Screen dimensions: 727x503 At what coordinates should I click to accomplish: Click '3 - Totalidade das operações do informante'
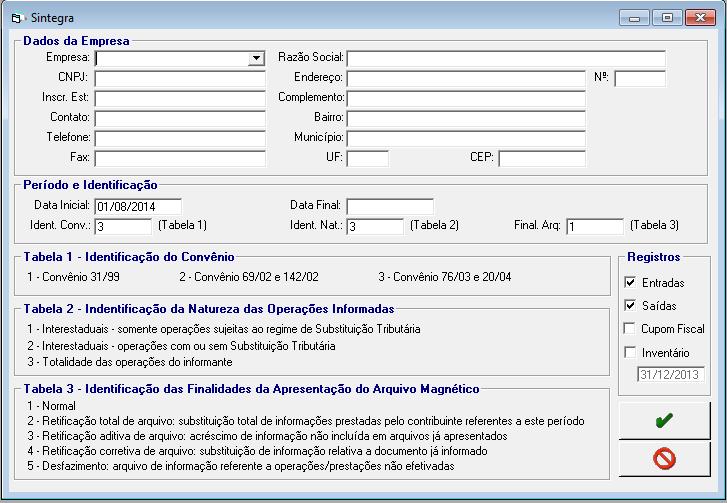click(x=130, y=362)
